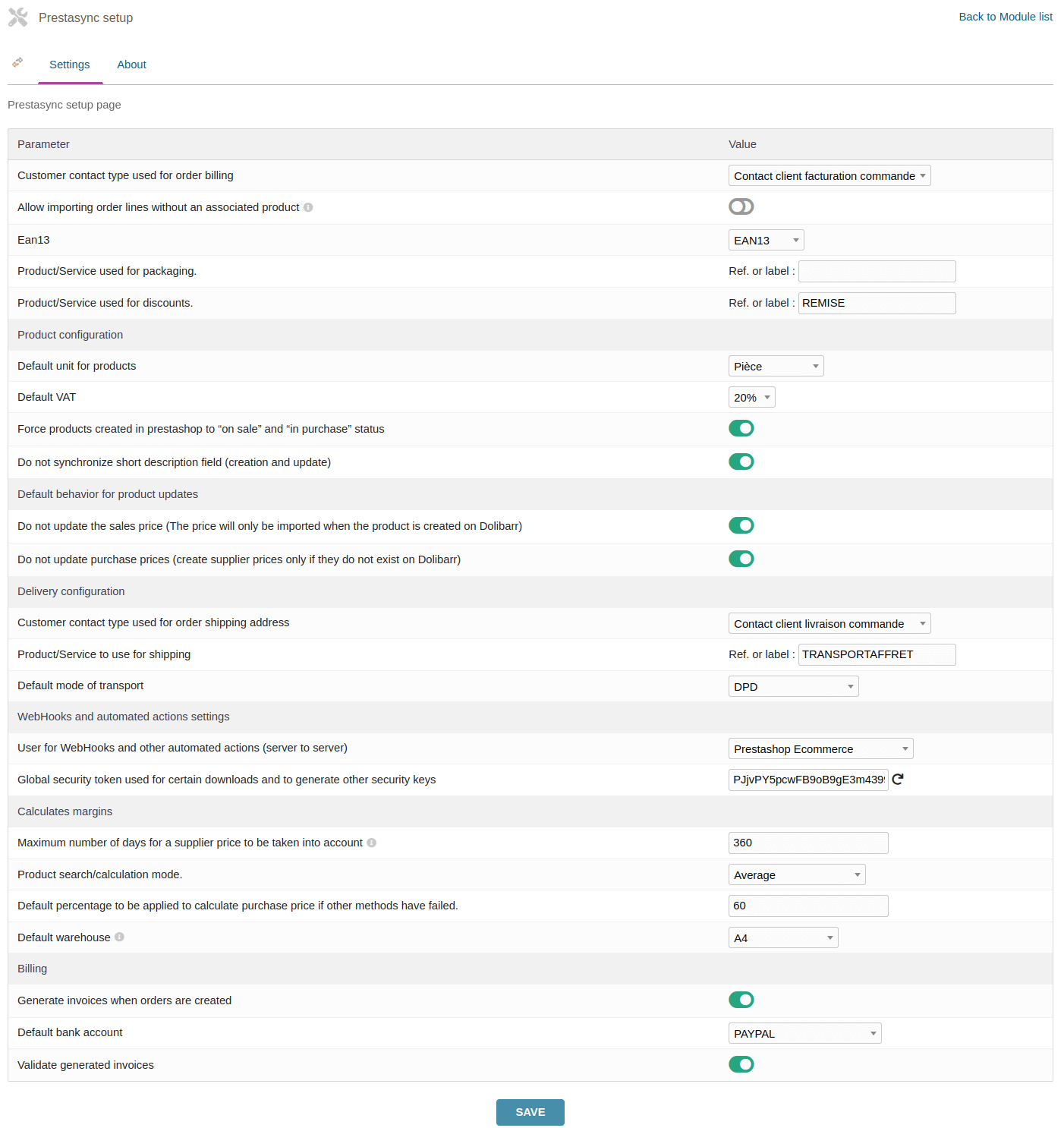Screen dimensions: 1064x1128
Task: Toggle off Generate invoices when orders are created
Action: coord(741,1000)
